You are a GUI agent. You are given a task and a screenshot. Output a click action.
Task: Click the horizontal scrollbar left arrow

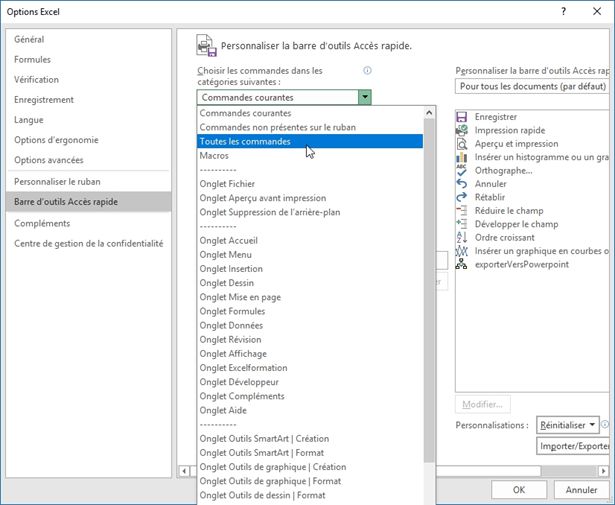click(x=184, y=470)
